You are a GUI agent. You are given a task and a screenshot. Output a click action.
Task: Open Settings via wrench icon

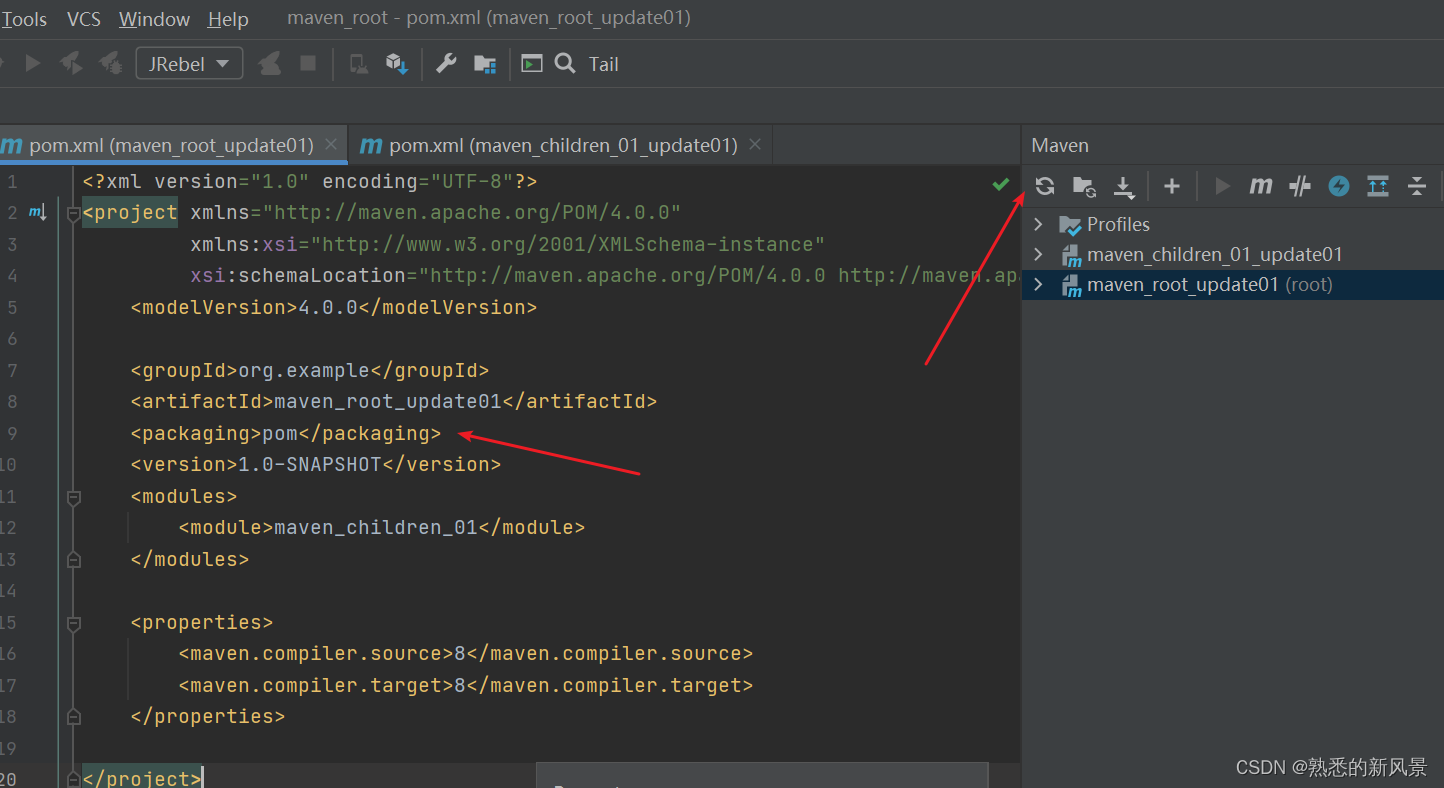(446, 64)
